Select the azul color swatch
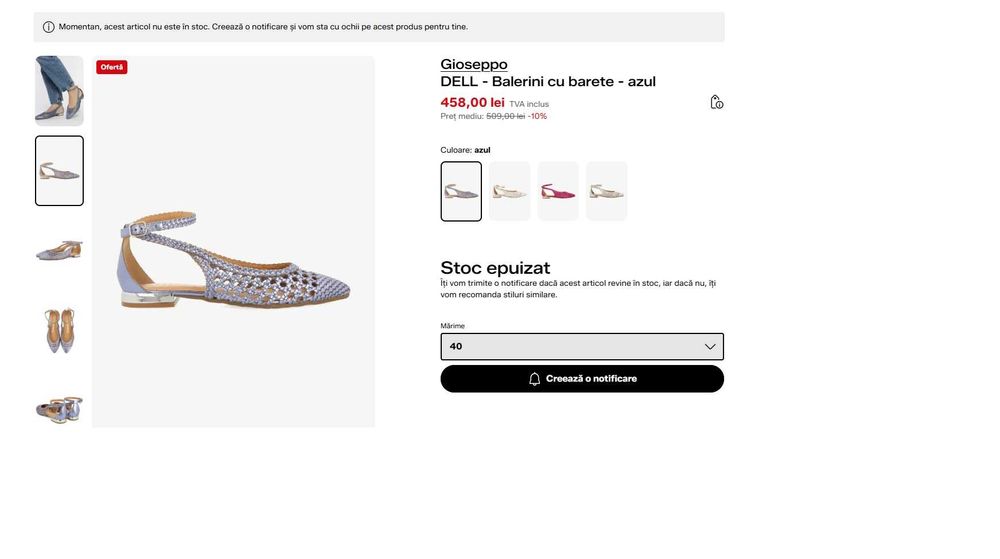The height and width of the screenshot is (559, 1000). pyautogui.click(x=461, y=191)
